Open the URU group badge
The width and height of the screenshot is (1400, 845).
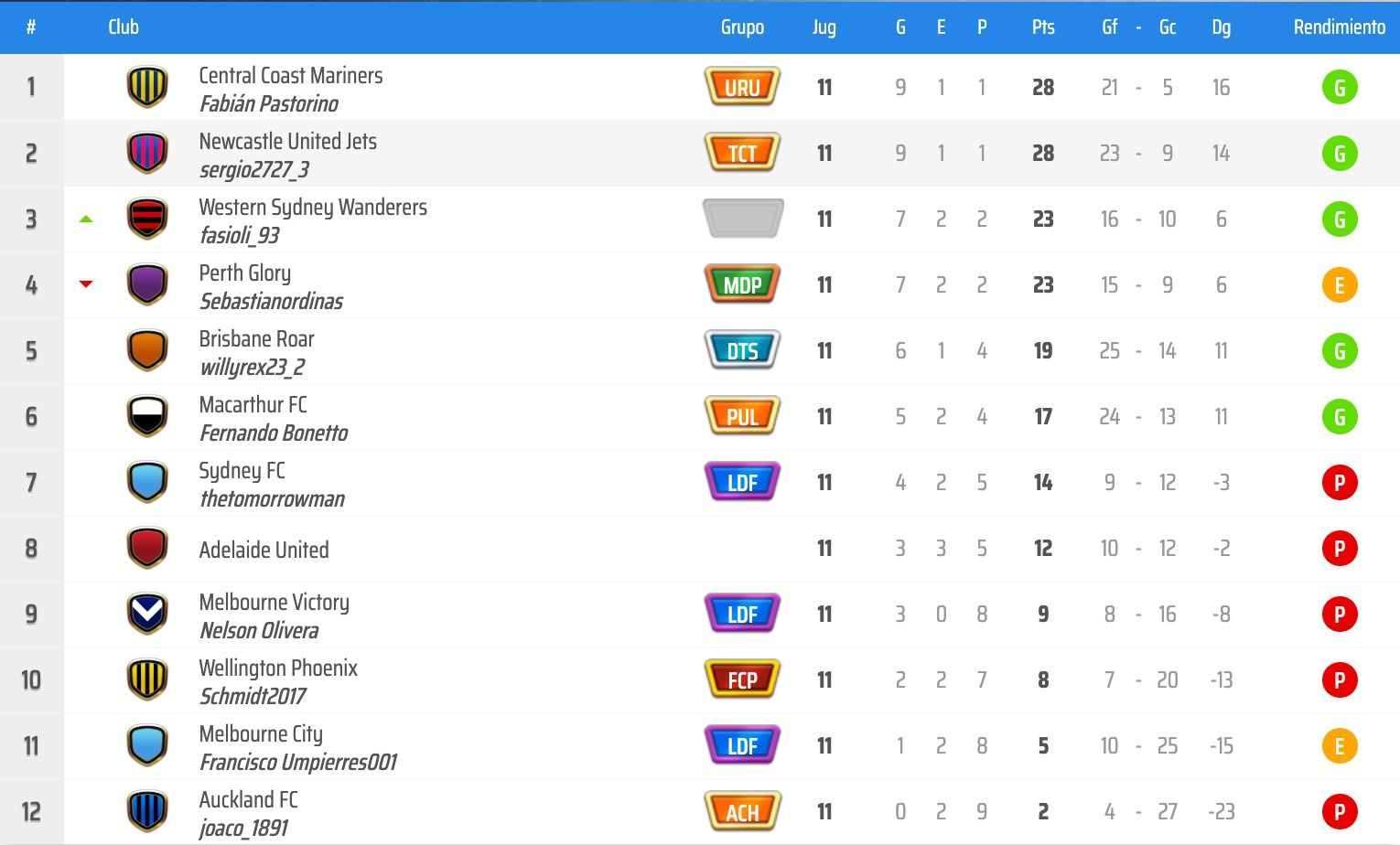[x=742, y=87]
